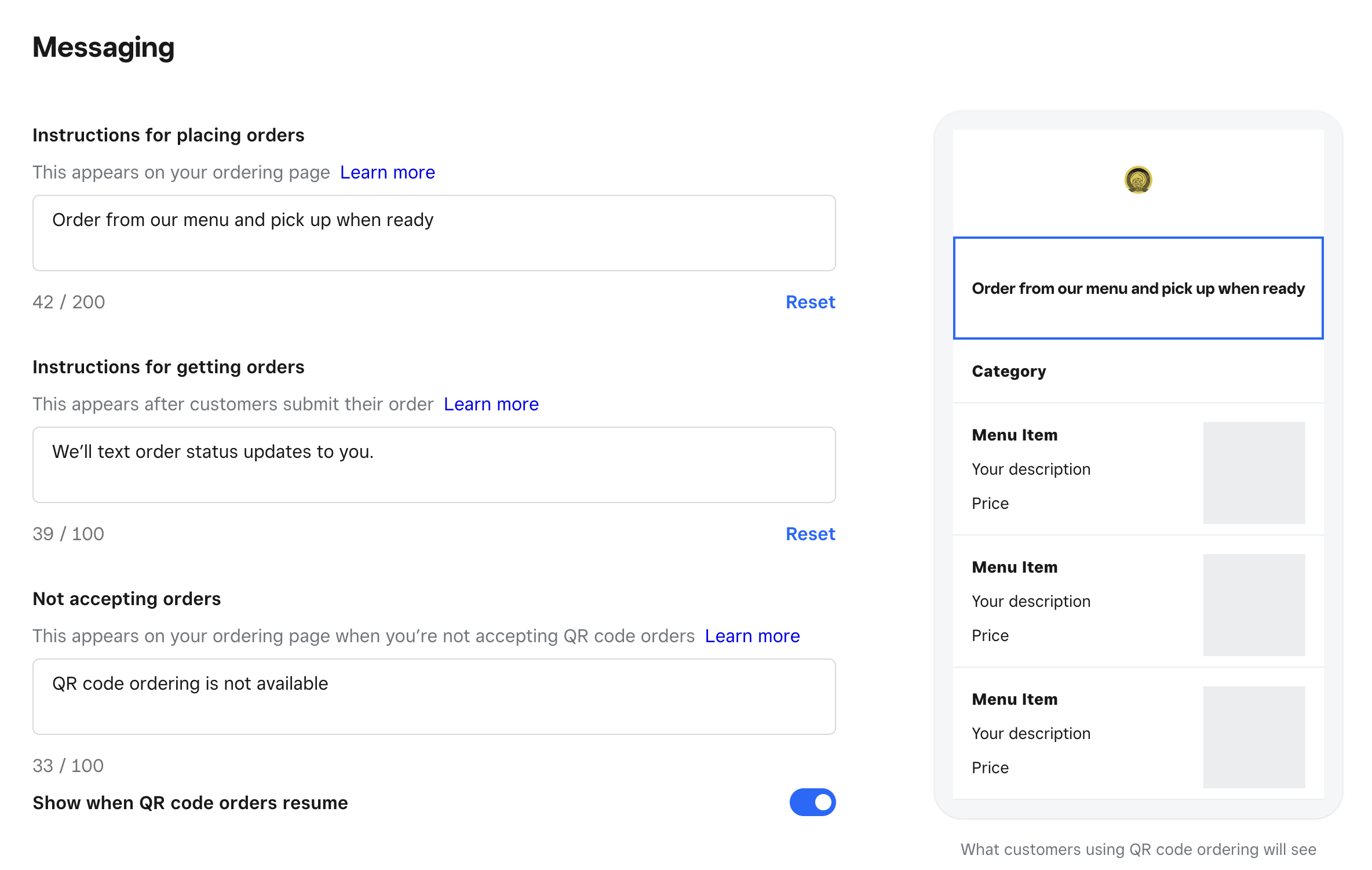This screenshot has height=870, width=1372.
Task: Click 'Instructions for getting orders' heading
Action: 168,367
